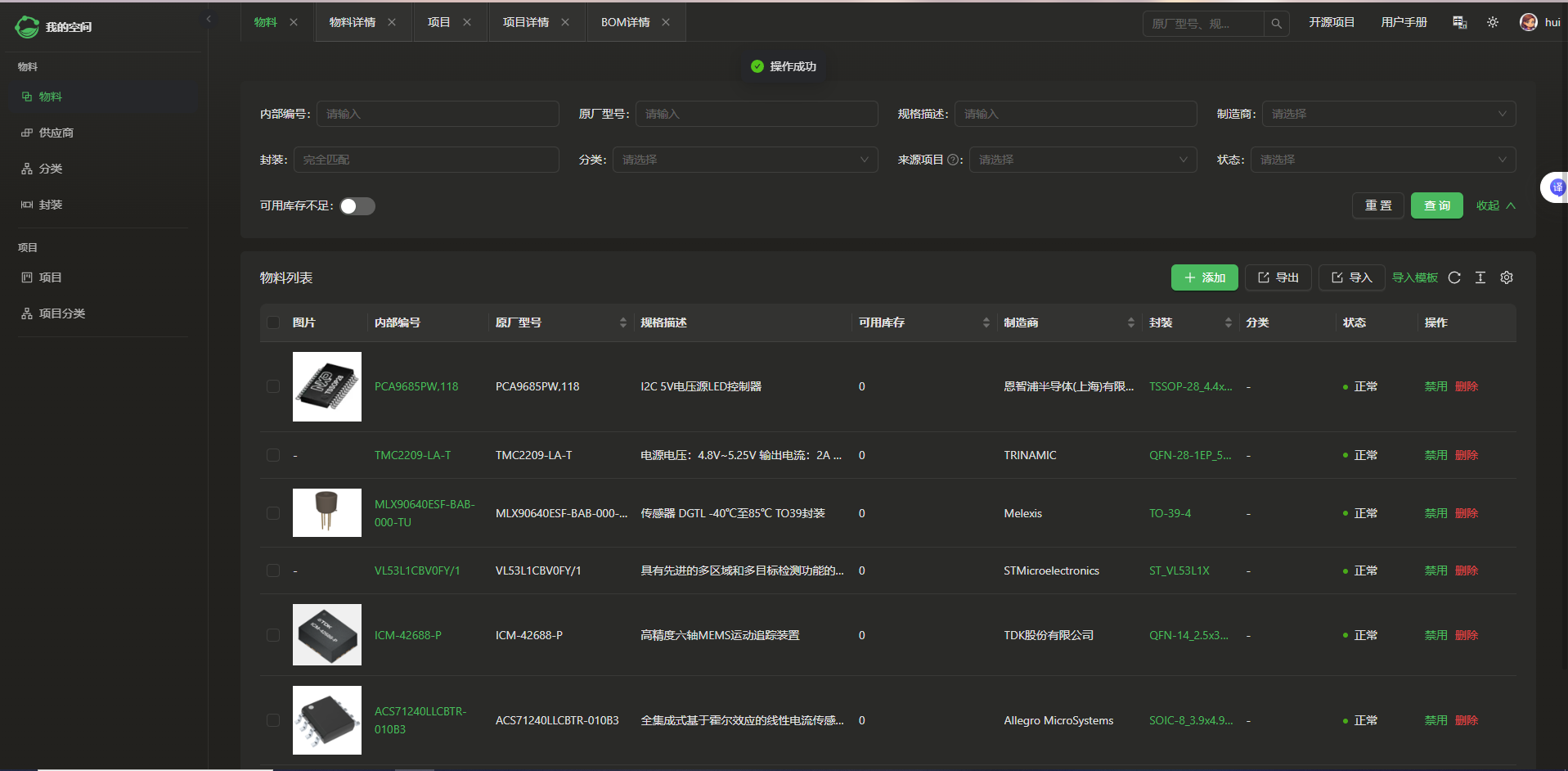Click into the 规格描述 input field
The image size is (1568, 771).
click(1076, 114)
